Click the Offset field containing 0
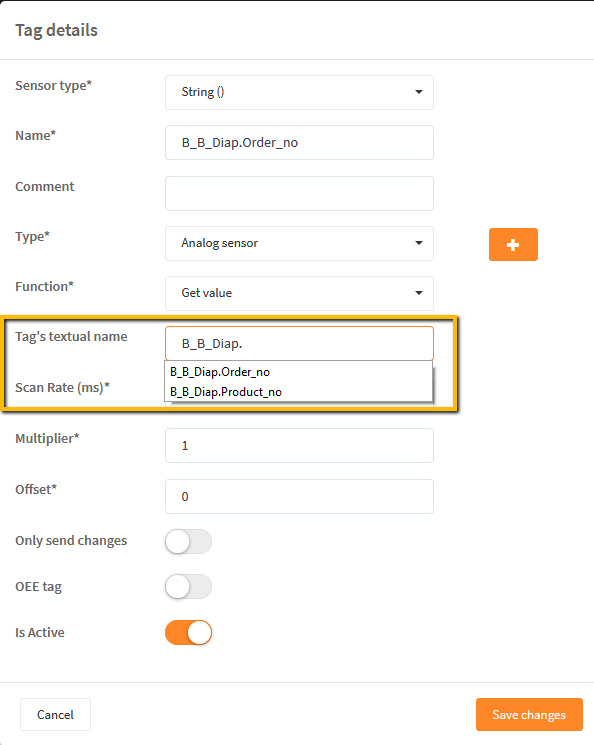Screen dimensions: 594x745 pos(299,497)
